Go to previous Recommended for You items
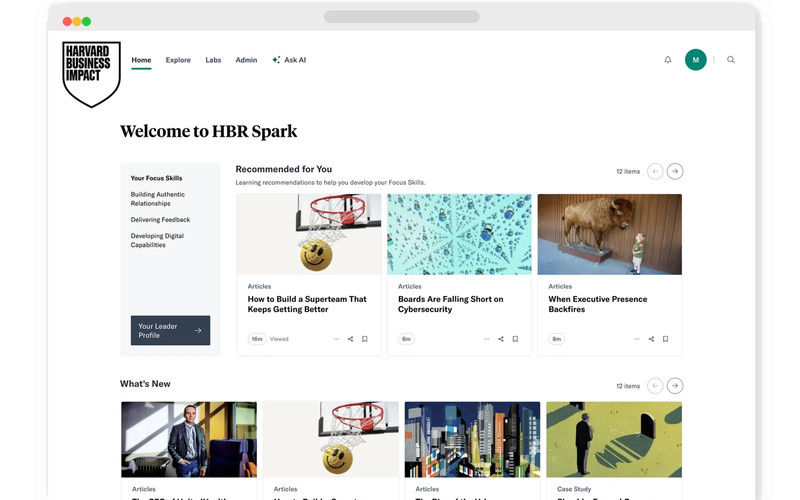This screenshot has width=800, height=500. (655, 171)
